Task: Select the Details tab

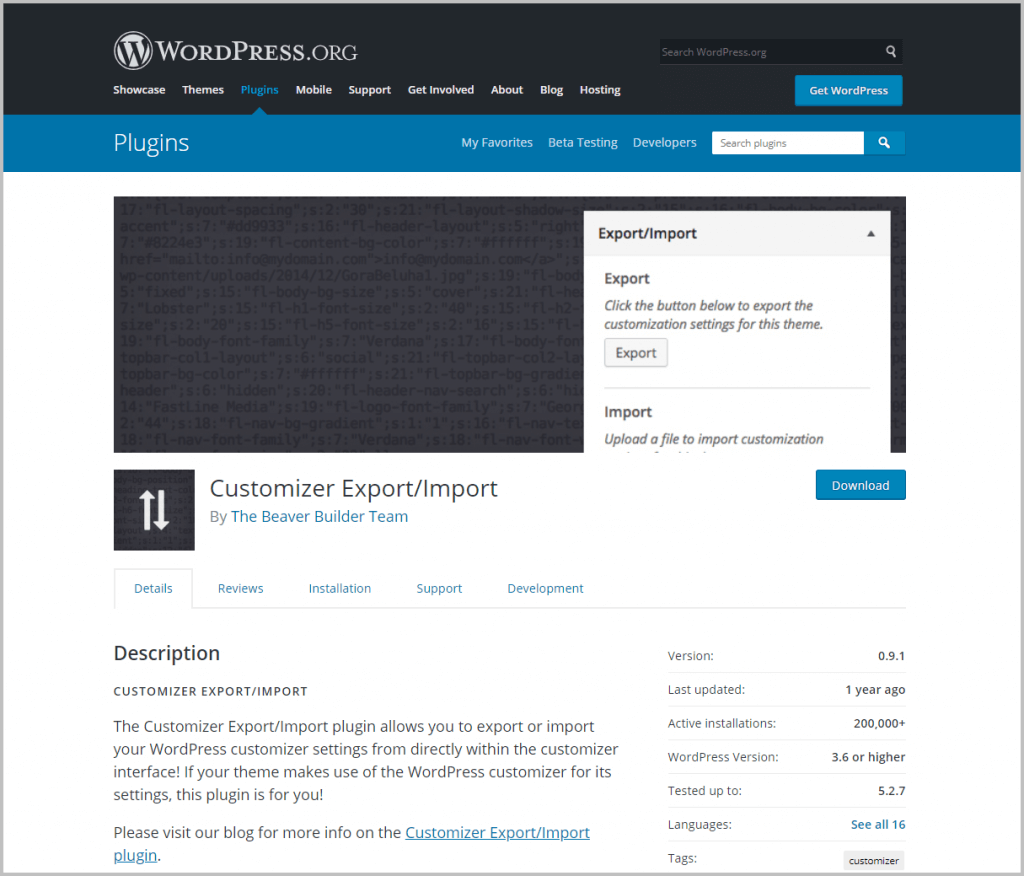Action: tap(153, 588)
